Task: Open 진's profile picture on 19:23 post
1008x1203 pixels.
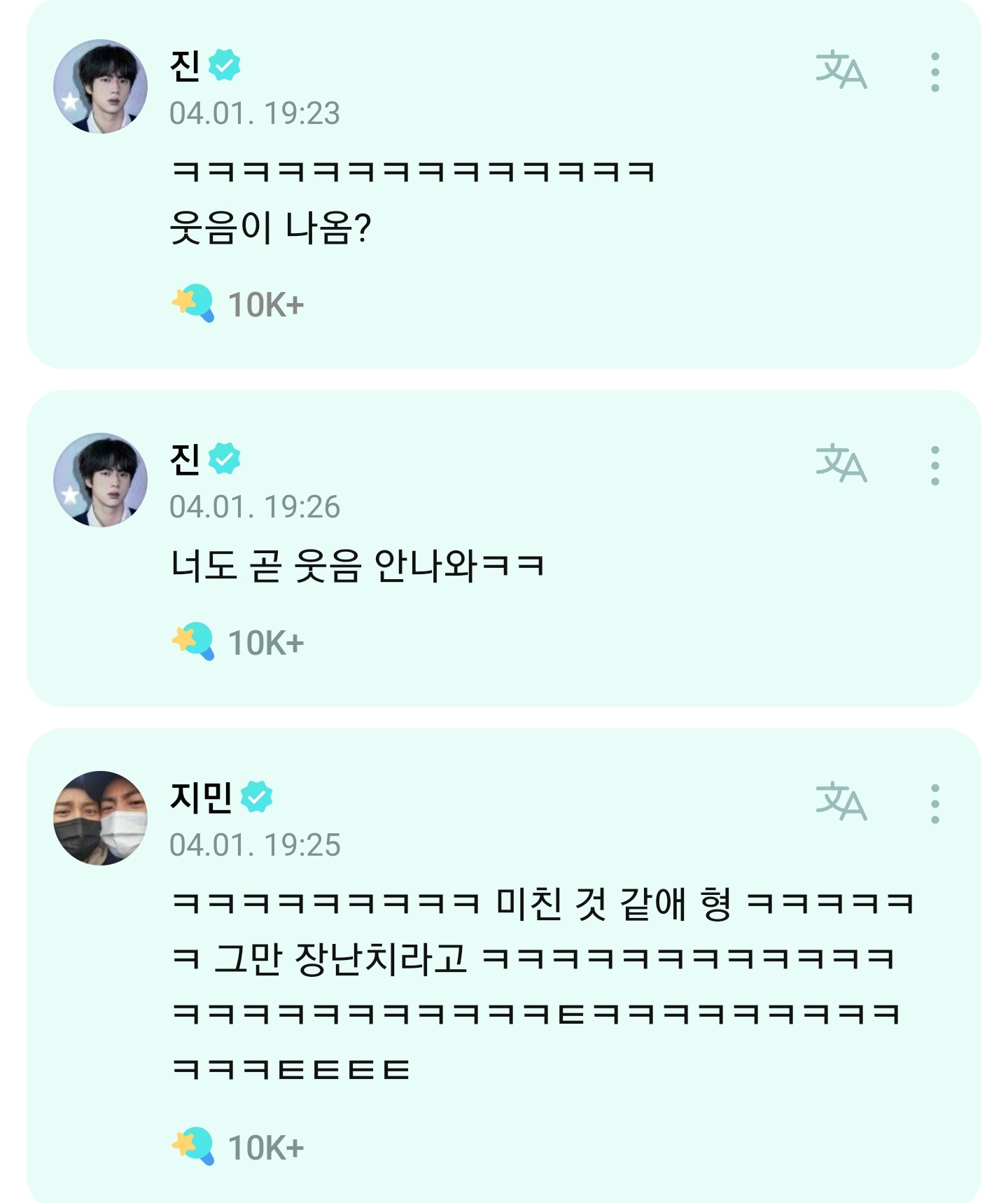Action: coord(100,86)
